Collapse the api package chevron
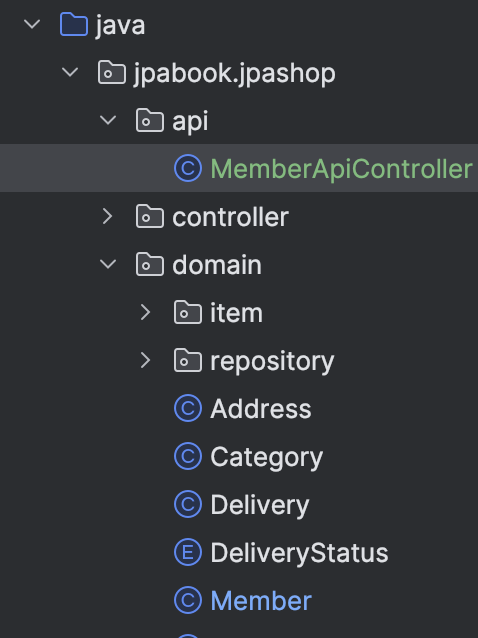The height and width of the screenshot is (638, 478). 108,120
